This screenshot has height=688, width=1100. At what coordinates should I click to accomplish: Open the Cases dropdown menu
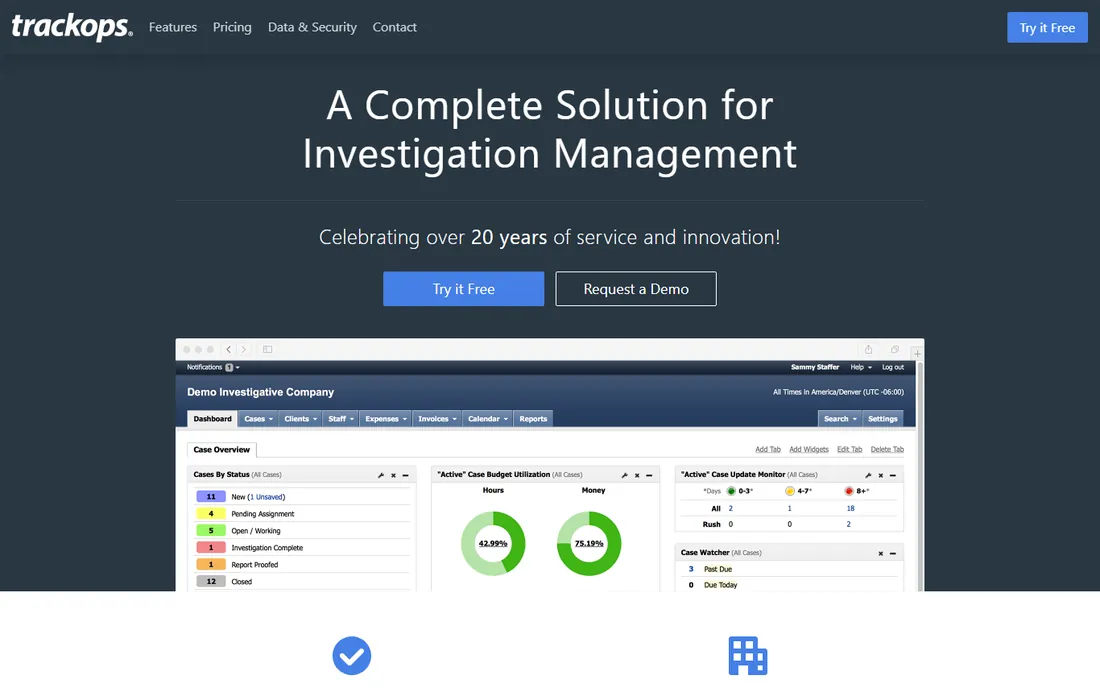point(258,419)
